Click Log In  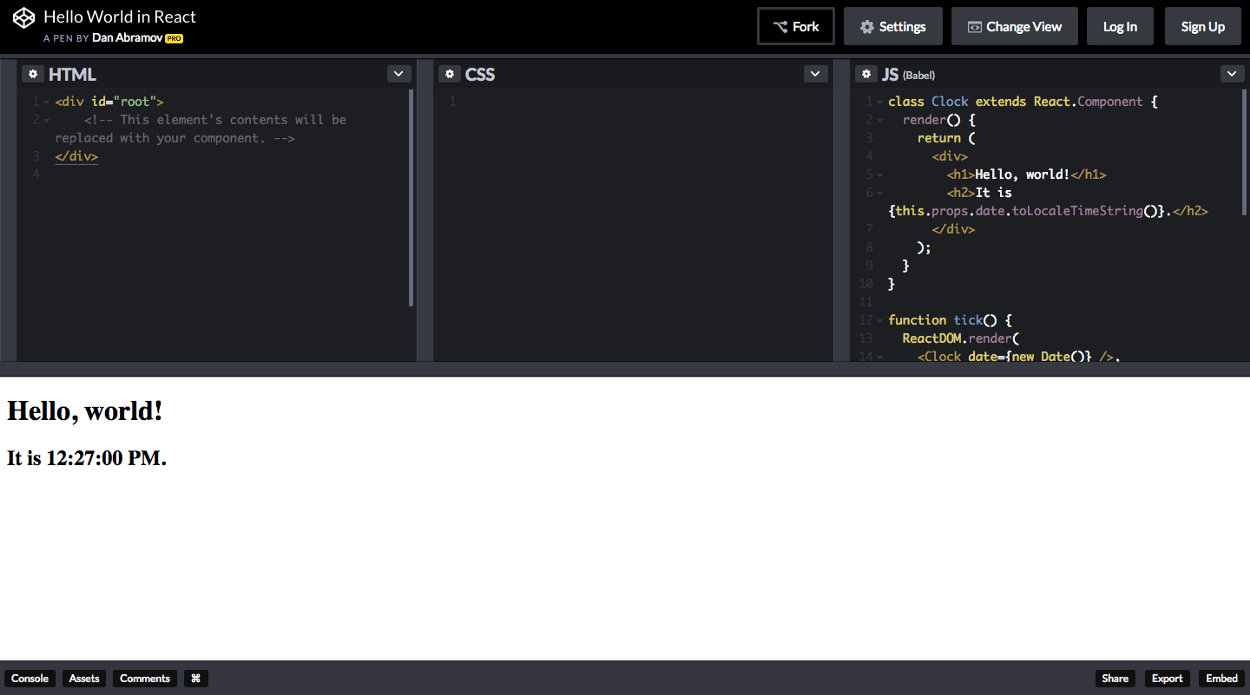click(1120, 27)
